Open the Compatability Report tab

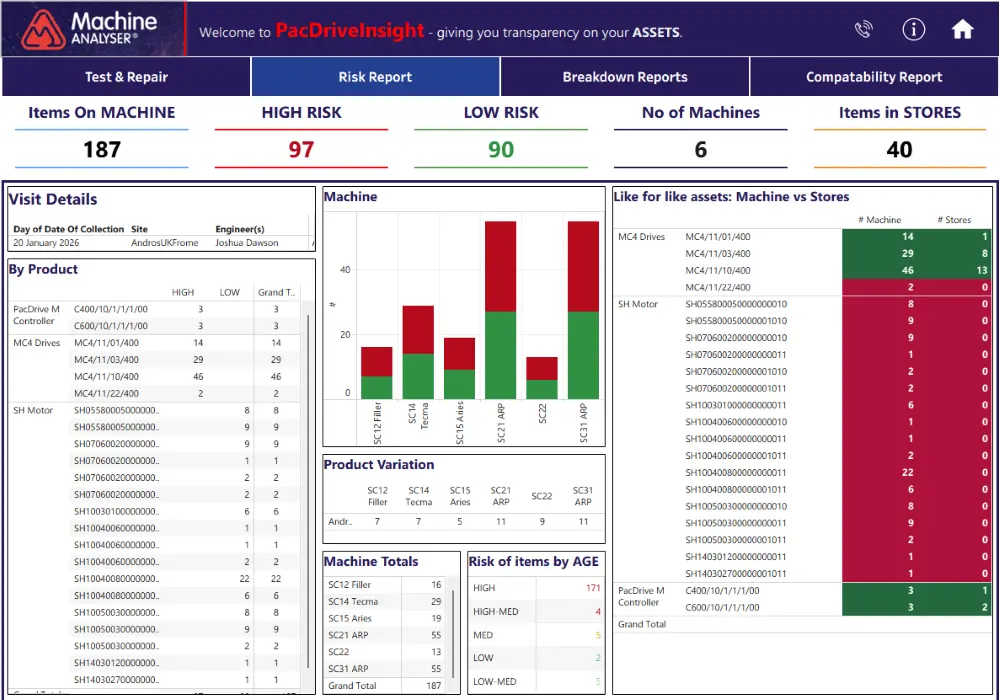(874, 77)
